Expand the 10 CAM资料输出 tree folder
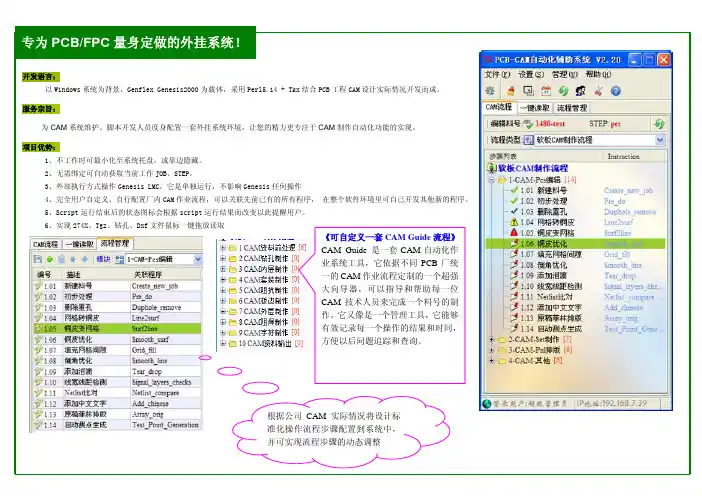The image size is (702, 496). [221, 342]
